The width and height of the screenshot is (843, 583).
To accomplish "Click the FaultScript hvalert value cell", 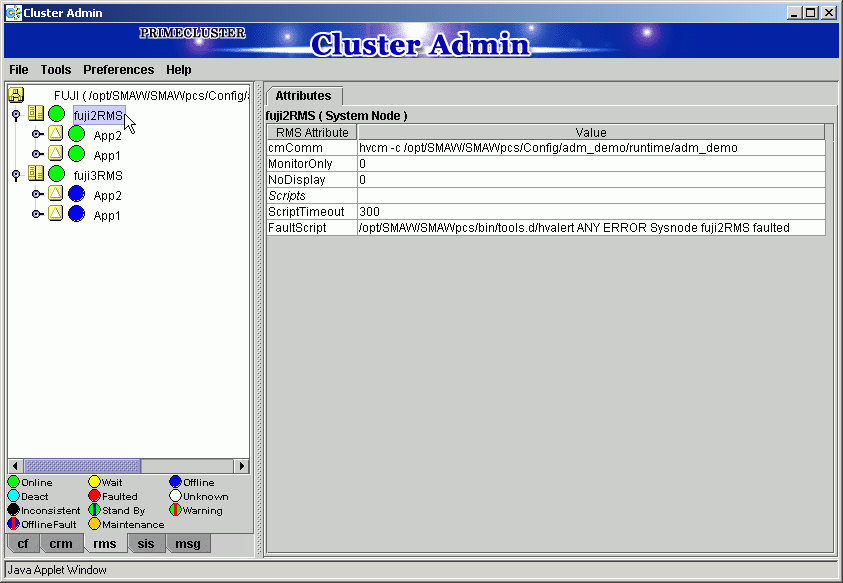I will click(x=591, y=228).
